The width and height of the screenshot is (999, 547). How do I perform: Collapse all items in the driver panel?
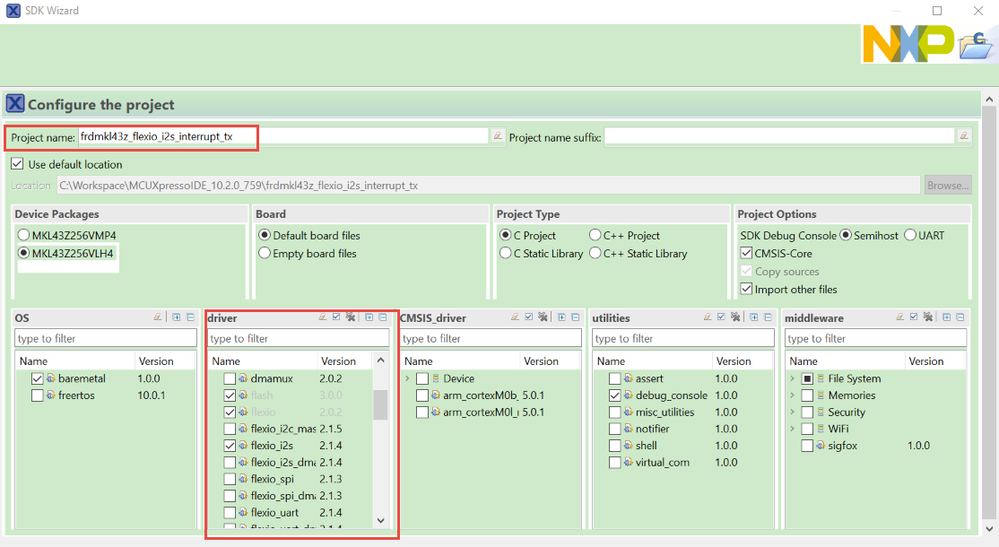[383, 316]
